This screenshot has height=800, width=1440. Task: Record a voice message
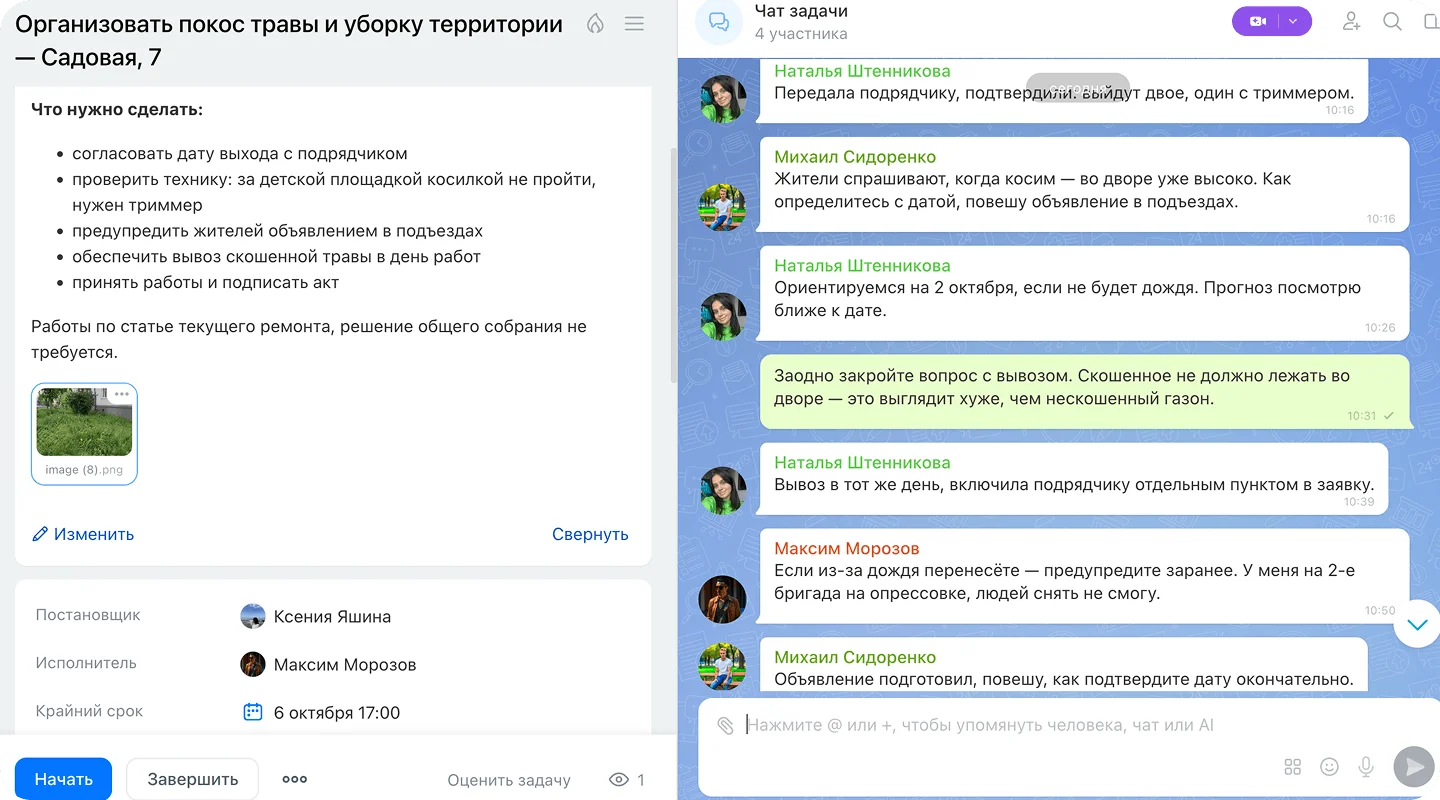tap(1366, 767)
